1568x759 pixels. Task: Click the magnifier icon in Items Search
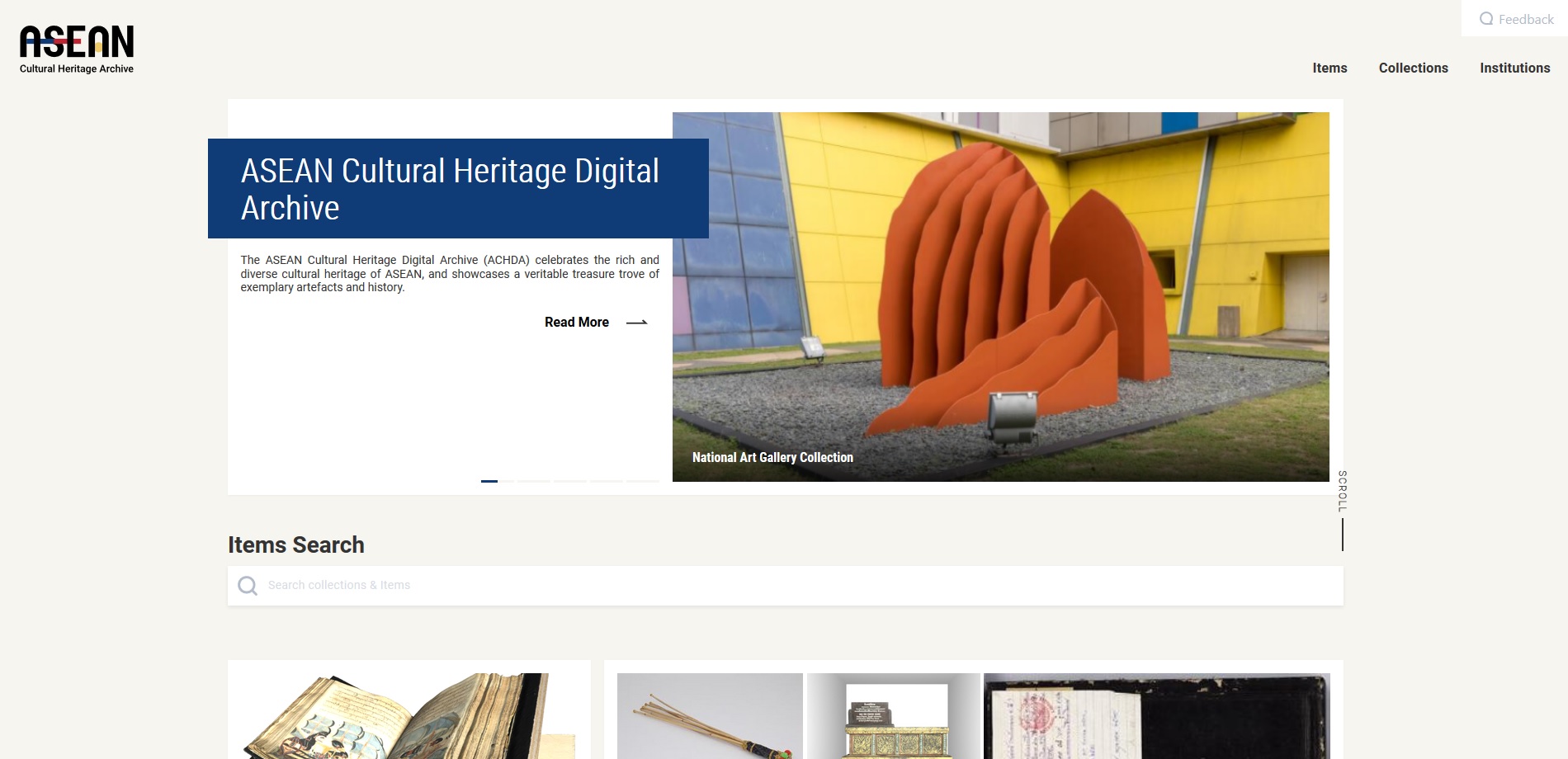click(x=248, y=586)
